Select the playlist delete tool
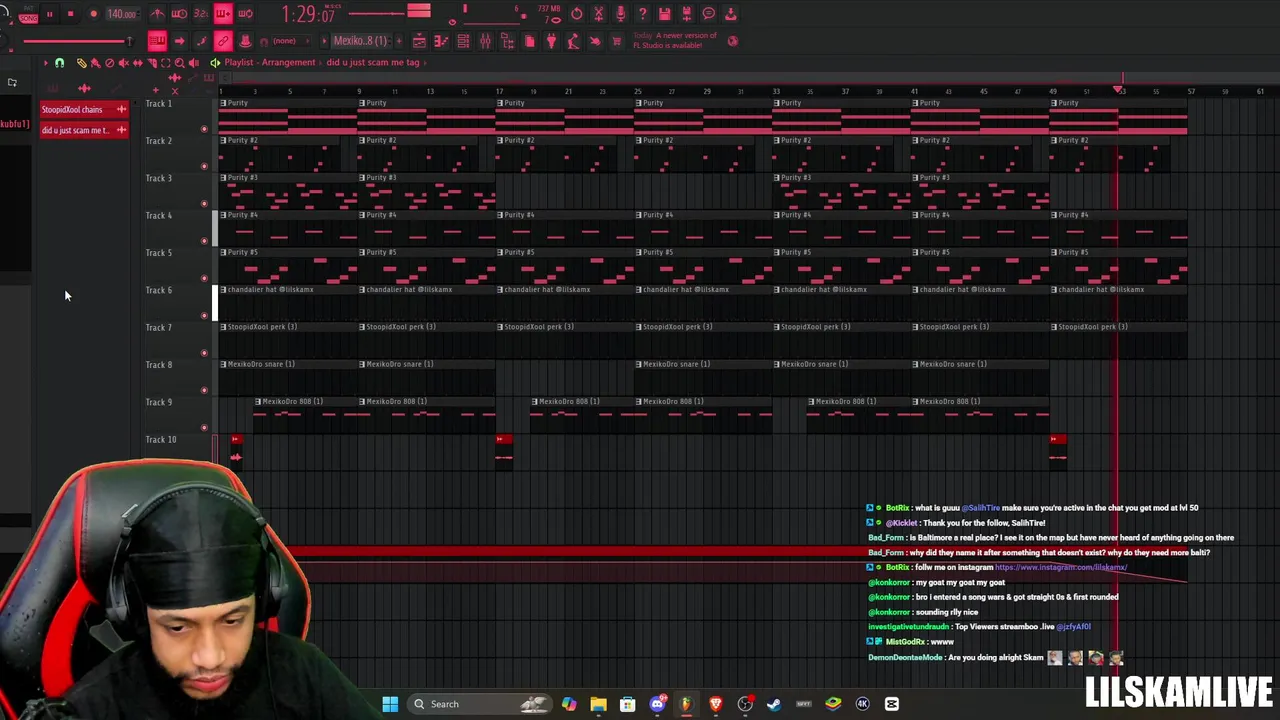The width and height of the screenshot is (1280, 720). click(x=110, y=63)
